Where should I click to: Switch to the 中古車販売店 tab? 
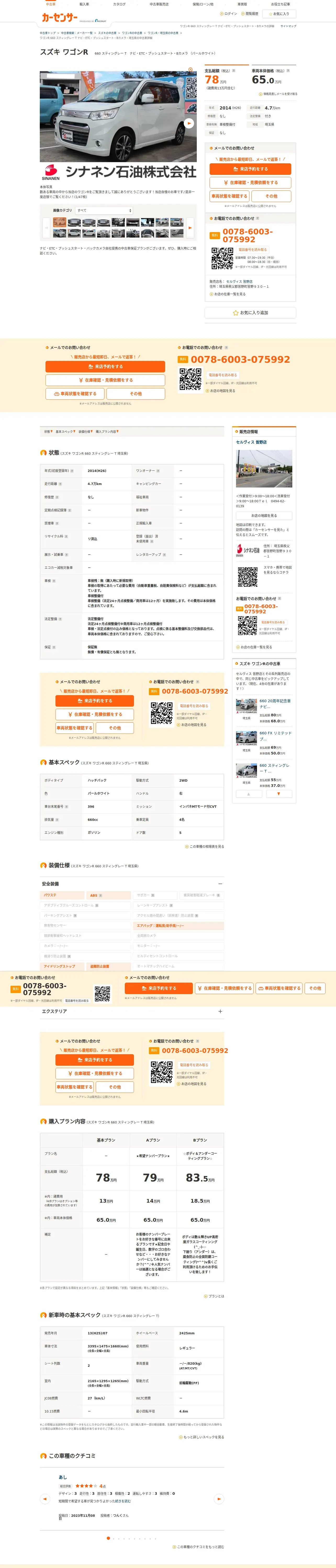159,4
